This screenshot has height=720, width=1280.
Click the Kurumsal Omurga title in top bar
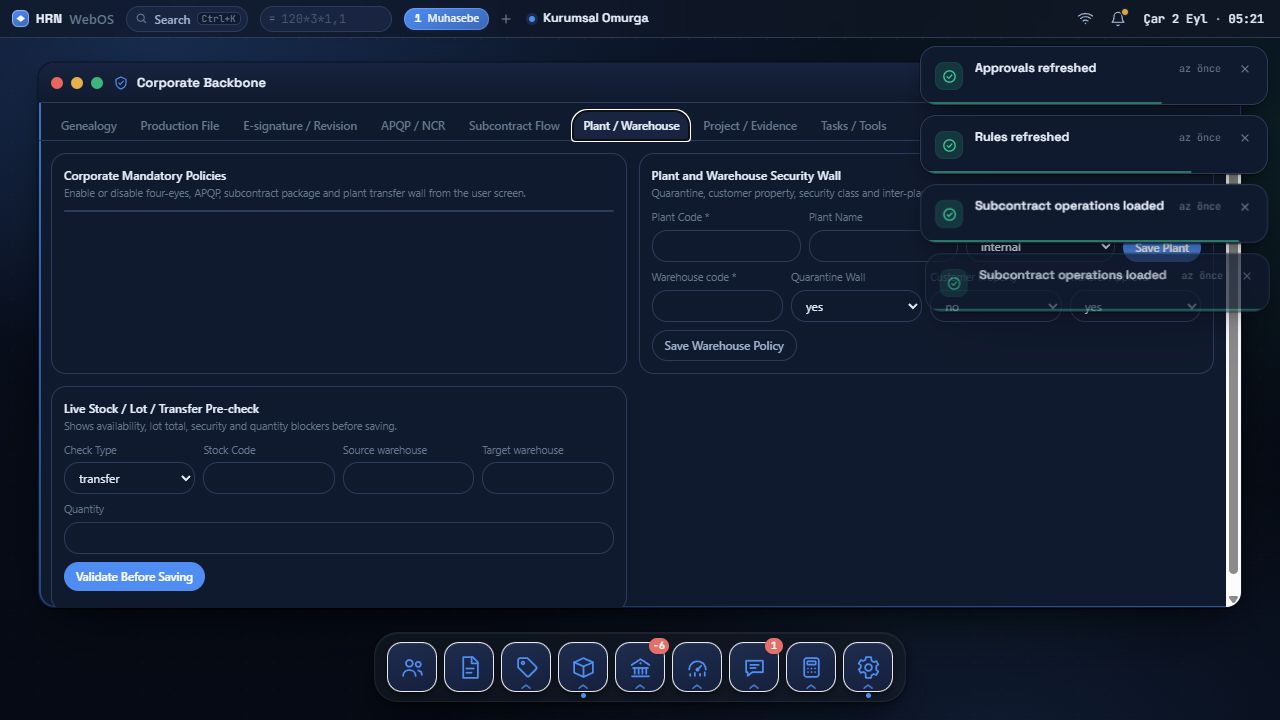click(x=595, y=18)
